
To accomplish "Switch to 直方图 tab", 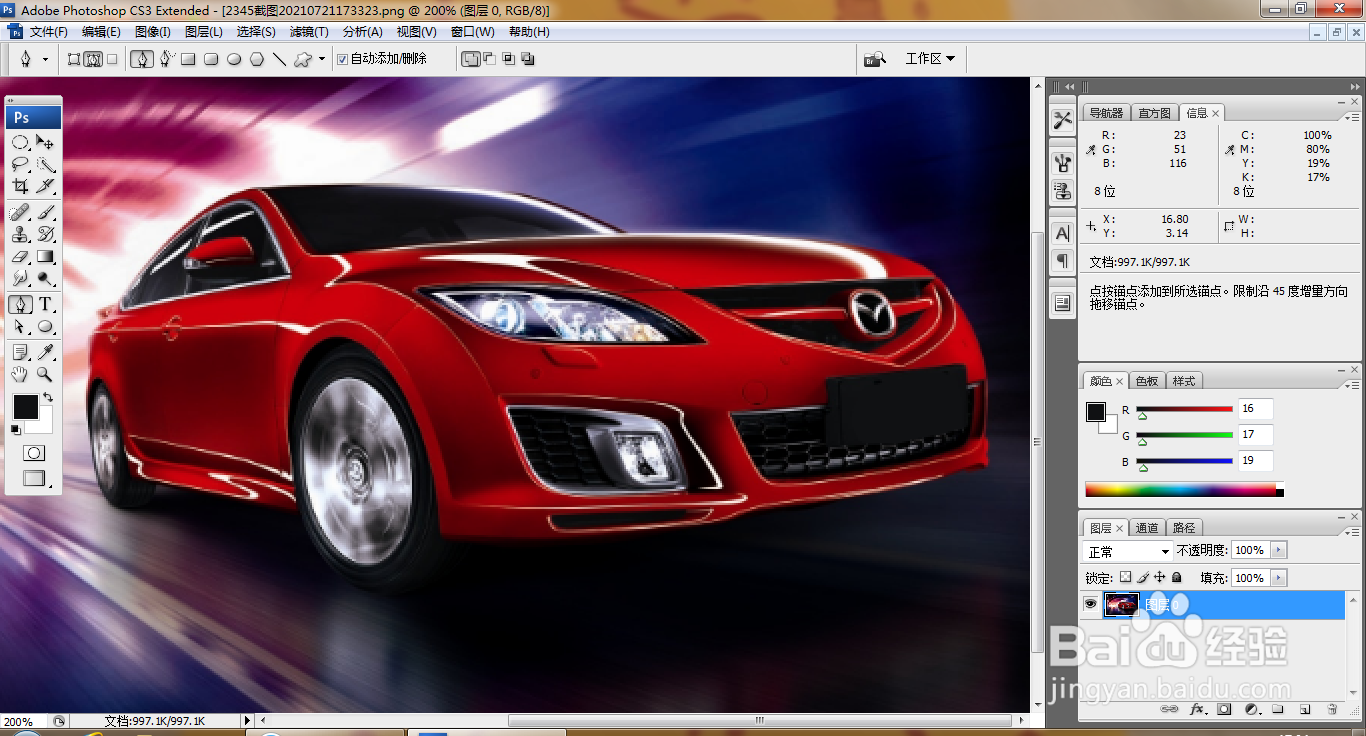I will click(x=1155, y=113).
